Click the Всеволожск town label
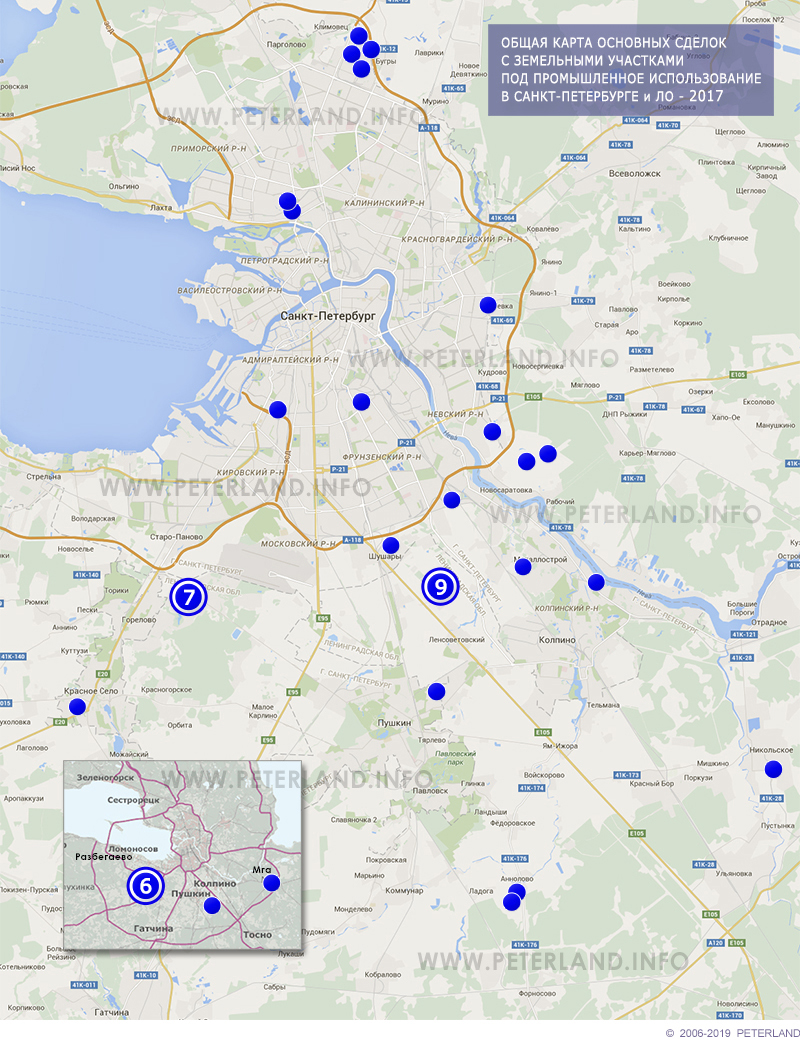Viewport: 800px width, 1040px height. point(635,174)
